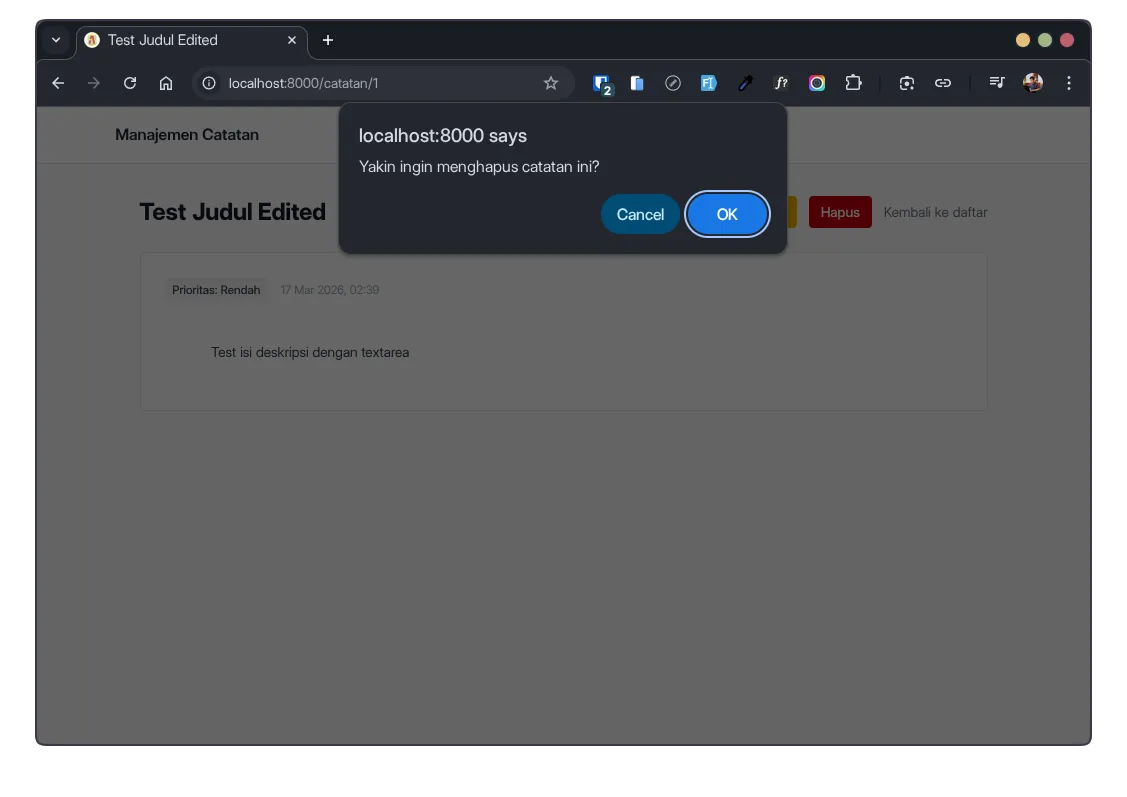Copy the page link via link icon

pos(942,83)
